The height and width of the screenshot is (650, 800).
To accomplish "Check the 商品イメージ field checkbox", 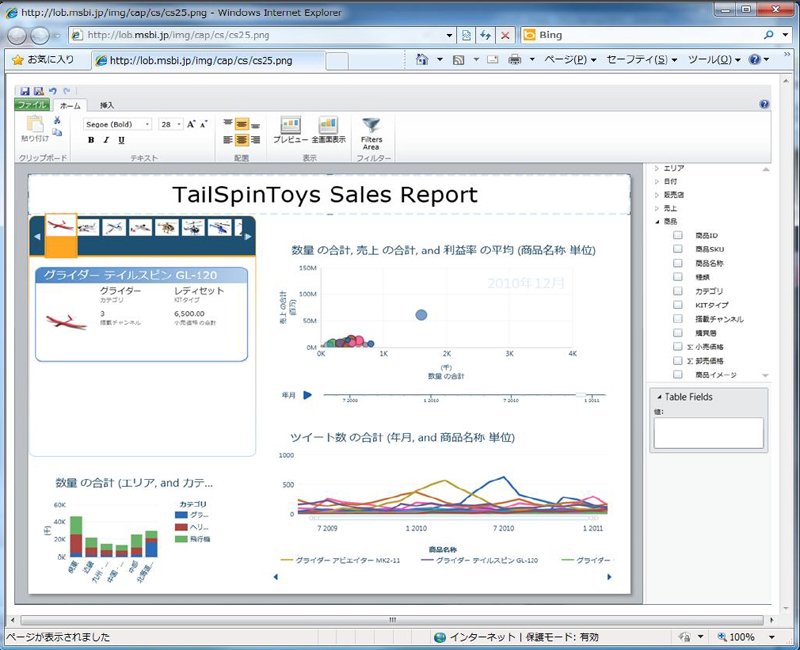I will tap(678, 374).
